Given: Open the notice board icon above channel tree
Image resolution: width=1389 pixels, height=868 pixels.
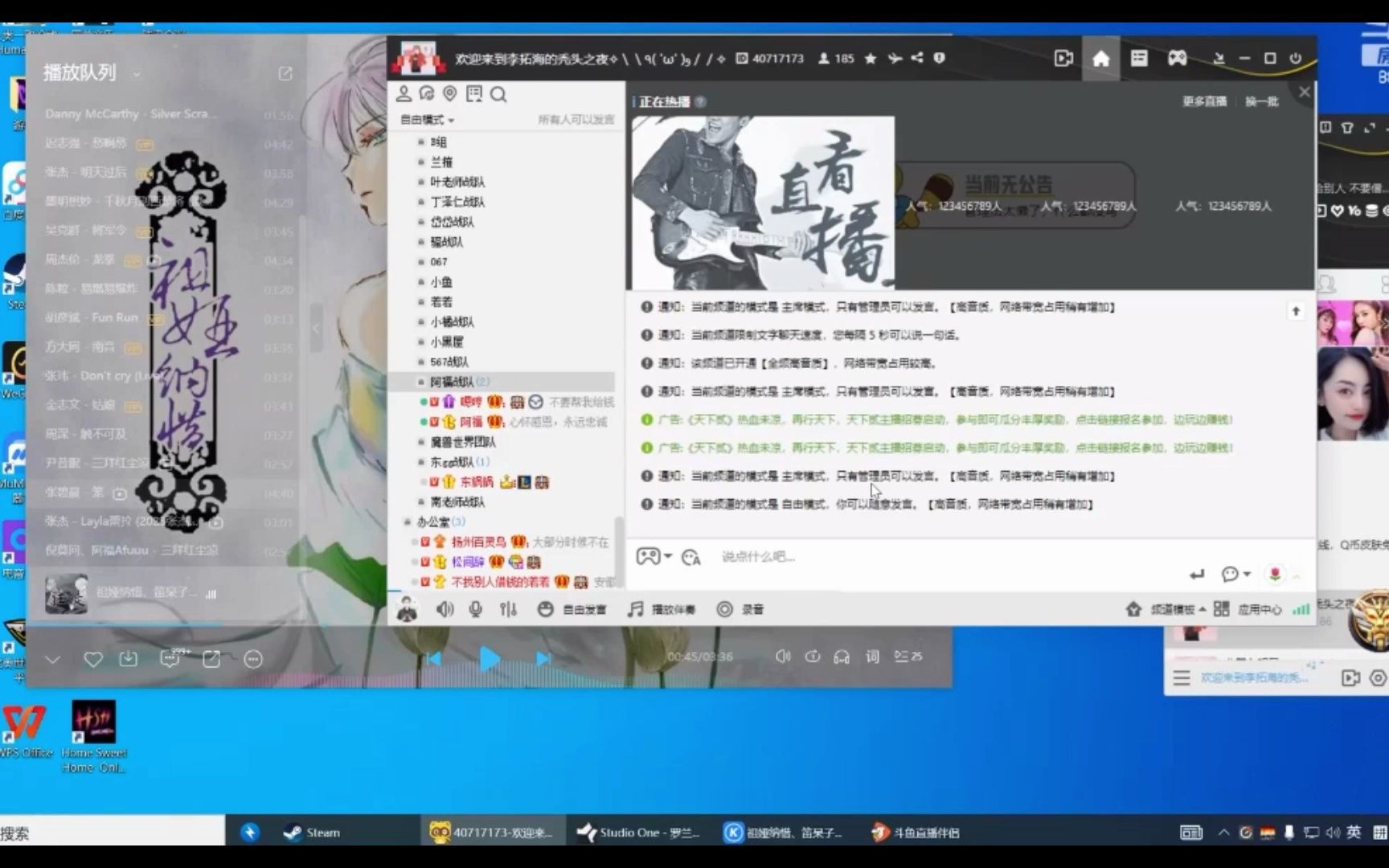Looking at the screenshot, I should click(474, 94).
